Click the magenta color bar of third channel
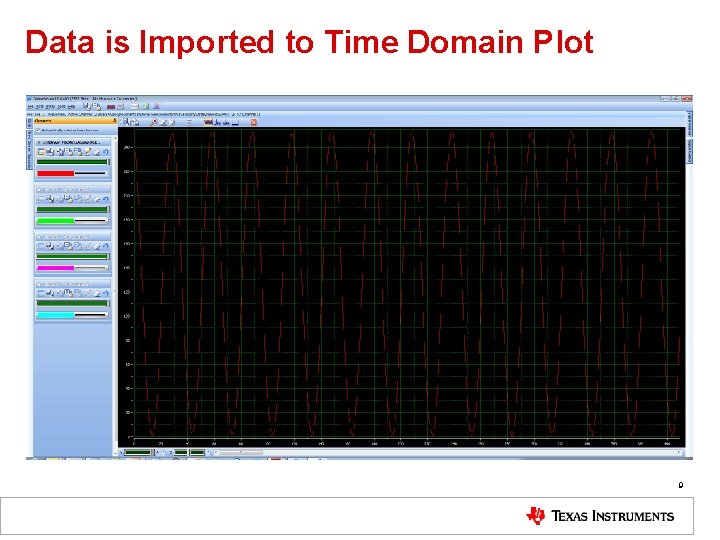This screenshot has width=720, height=540. 56,268
